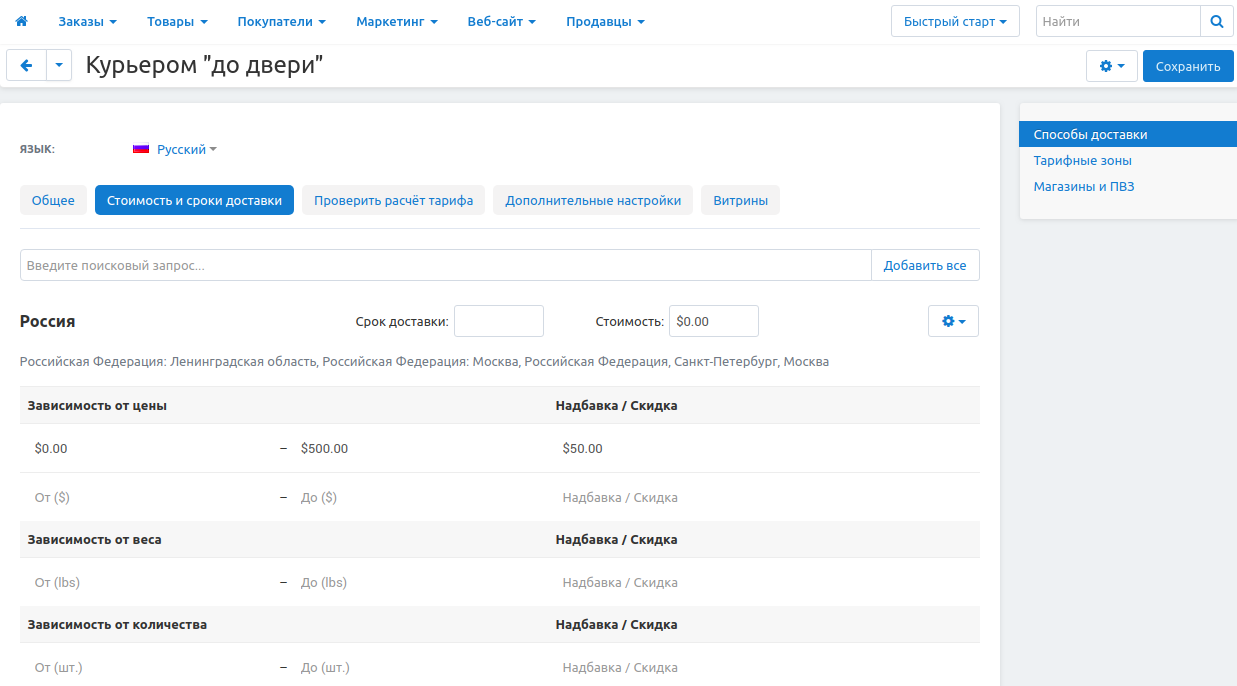Viewport: 1237px width, 686px height.
Task: Open the gear menu for Россия zone
Action: pyautogui.click(x=953, y=321)
